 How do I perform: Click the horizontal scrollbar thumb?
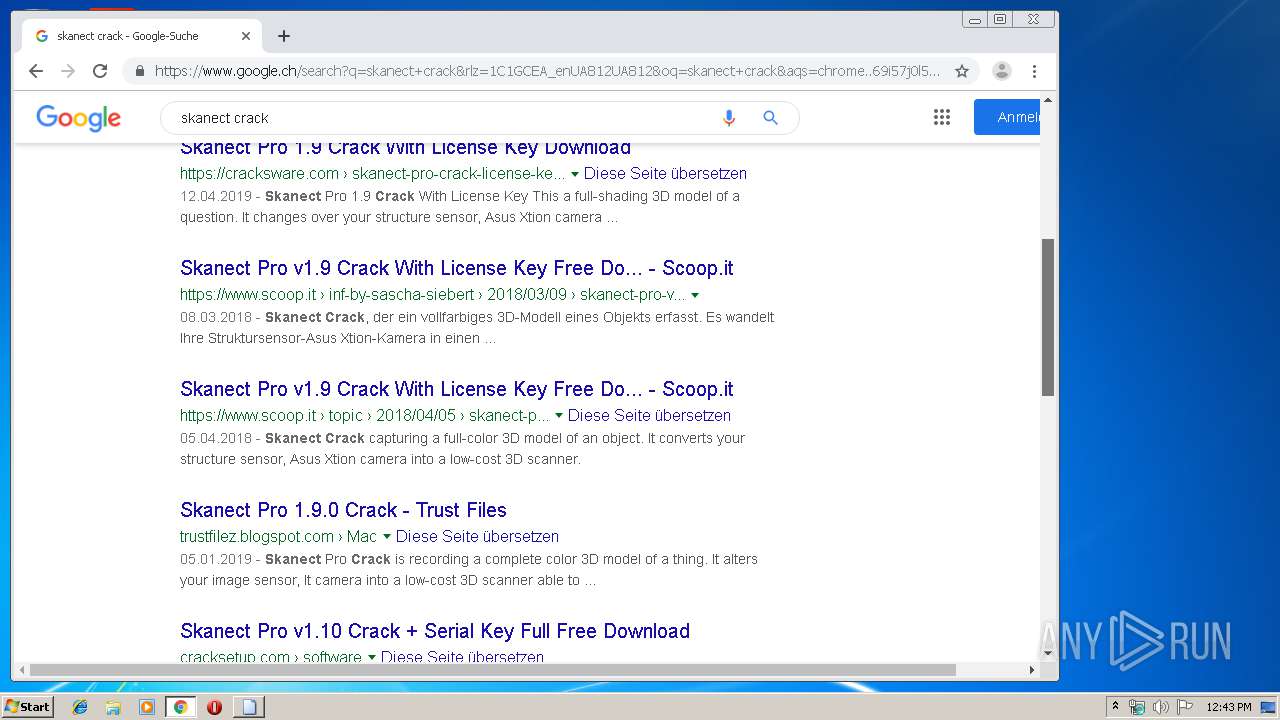(492, 670)
